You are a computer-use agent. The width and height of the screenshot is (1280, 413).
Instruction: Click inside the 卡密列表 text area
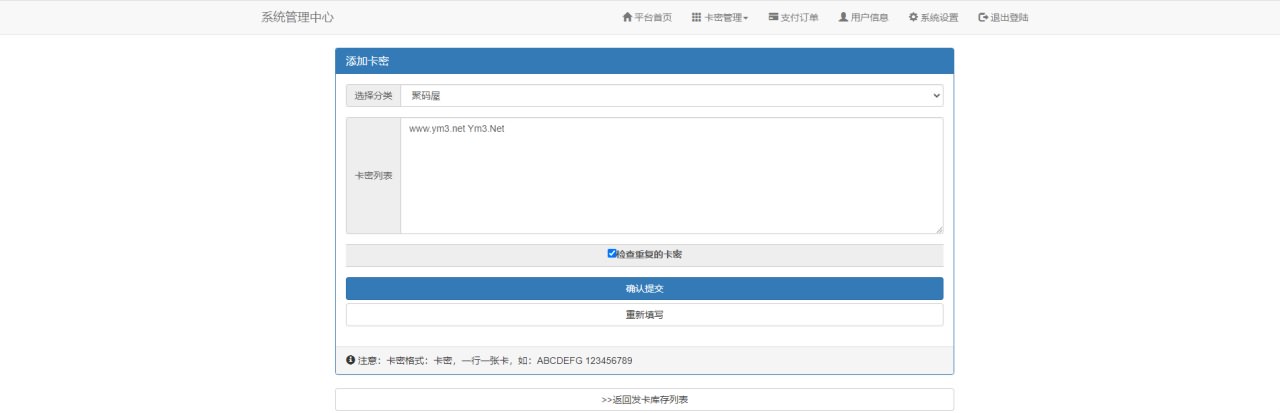pos(672,175)
